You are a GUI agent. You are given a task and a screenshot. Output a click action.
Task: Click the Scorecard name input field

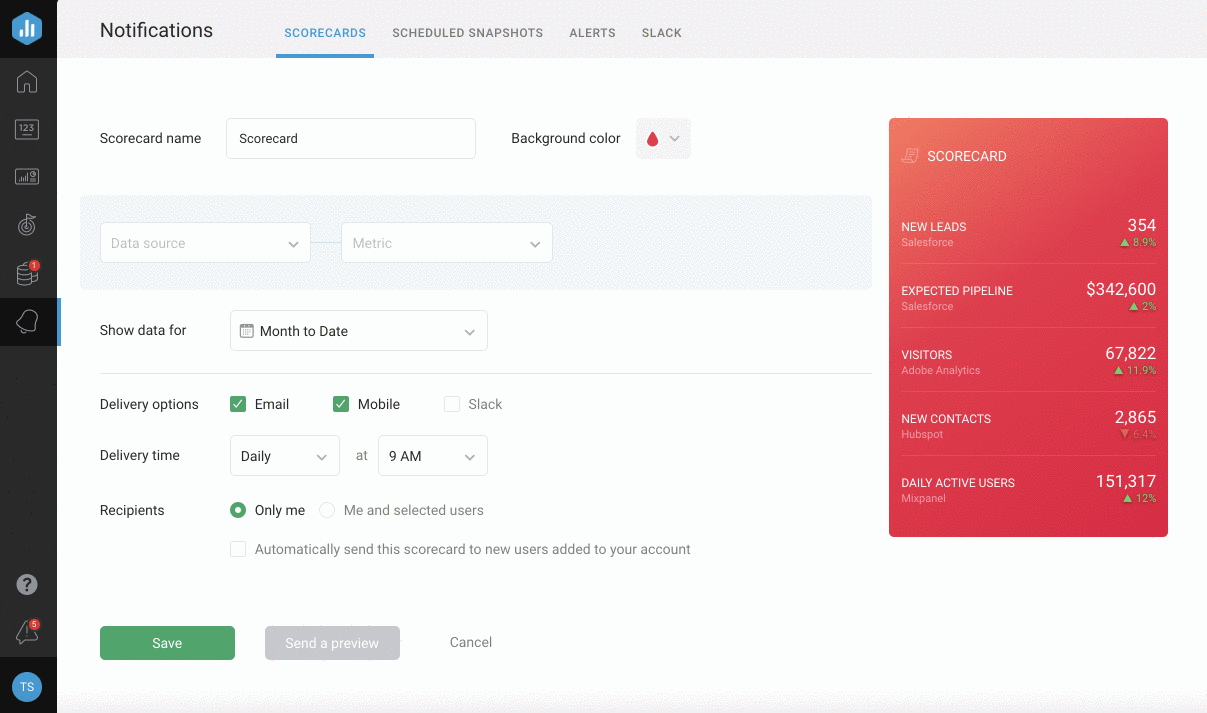point(351,139)
